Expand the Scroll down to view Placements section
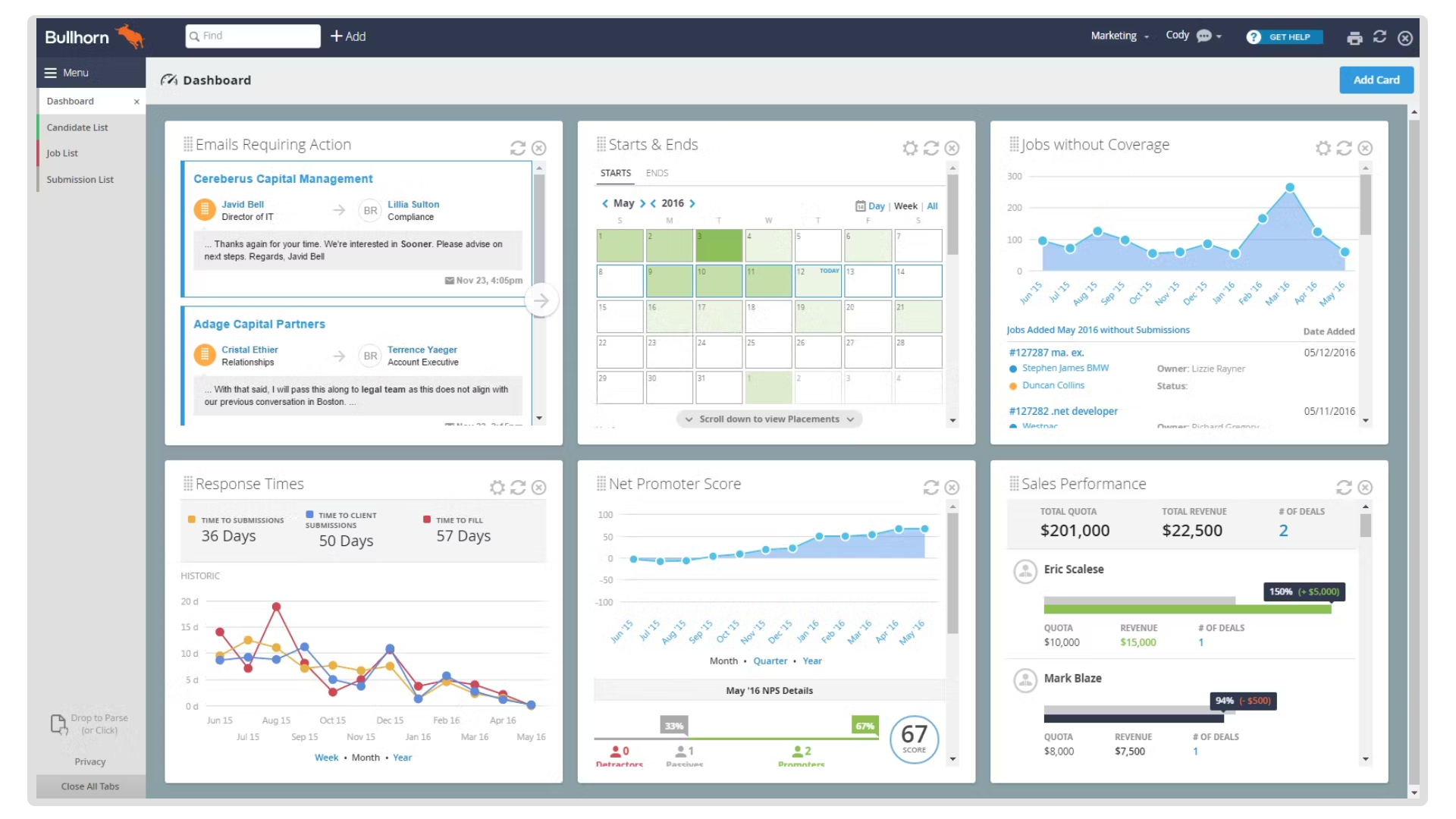This screenshot has height=819, width=1456. pyautogui.click(x=768, y=419)
